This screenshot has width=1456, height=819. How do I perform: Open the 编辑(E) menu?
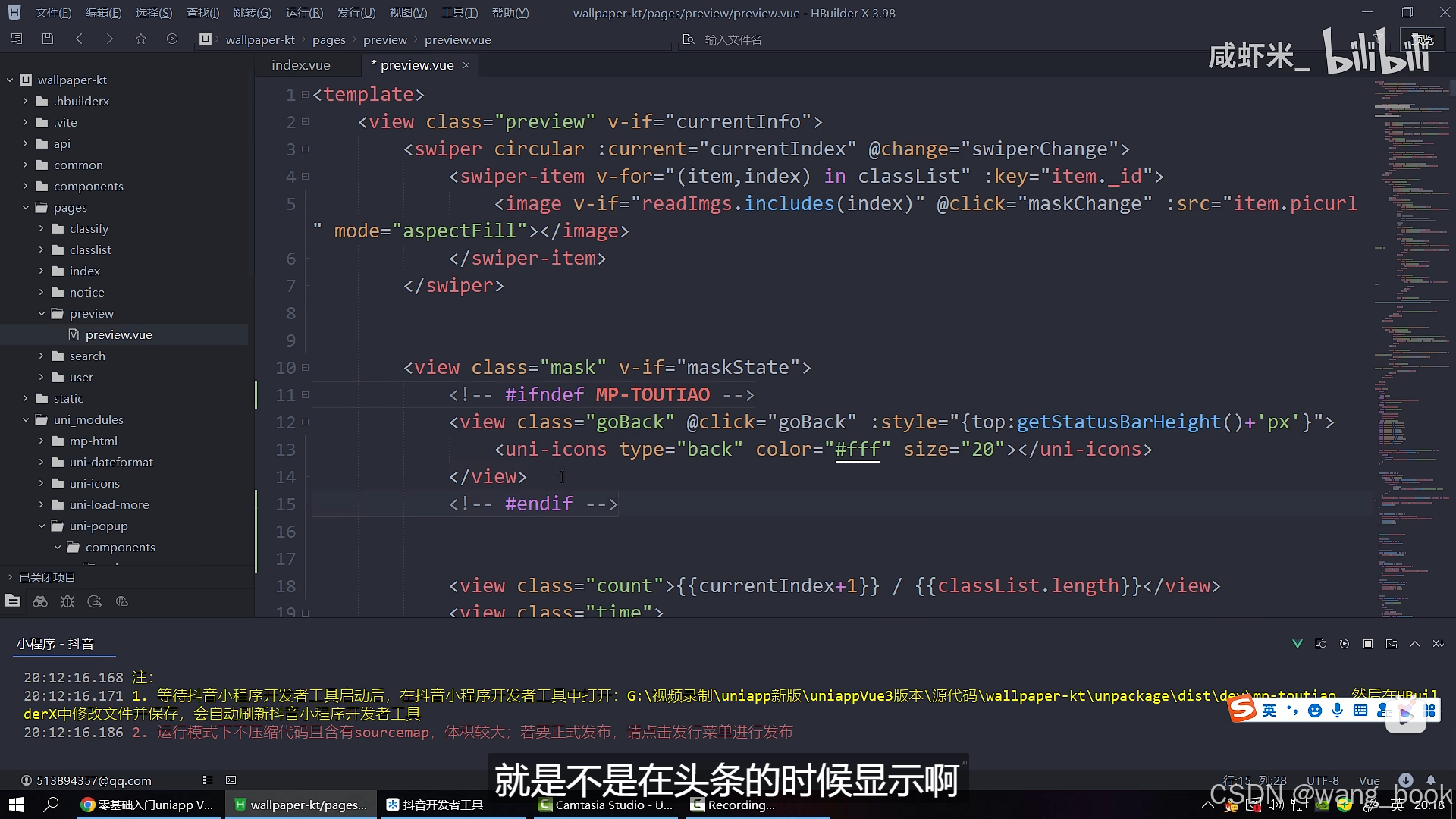pos(103,13)
